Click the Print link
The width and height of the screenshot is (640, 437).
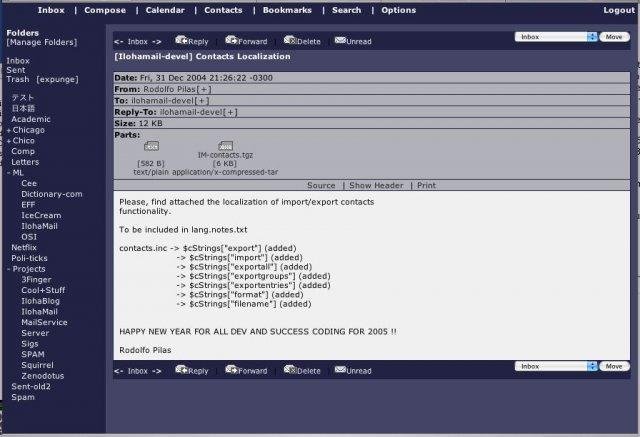[426, 185]
